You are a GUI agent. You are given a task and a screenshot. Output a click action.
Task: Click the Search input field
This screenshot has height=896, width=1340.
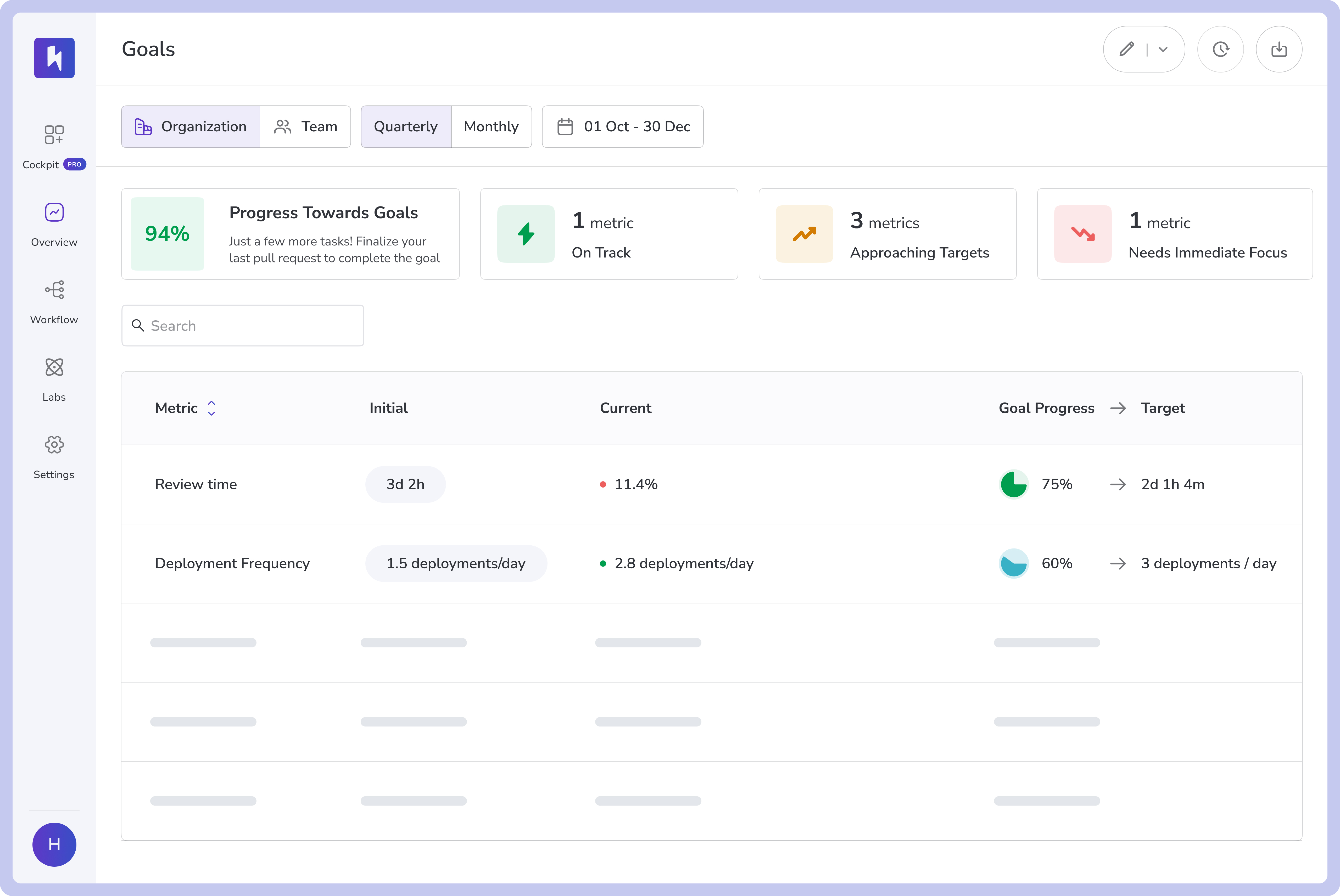point(243,326)
